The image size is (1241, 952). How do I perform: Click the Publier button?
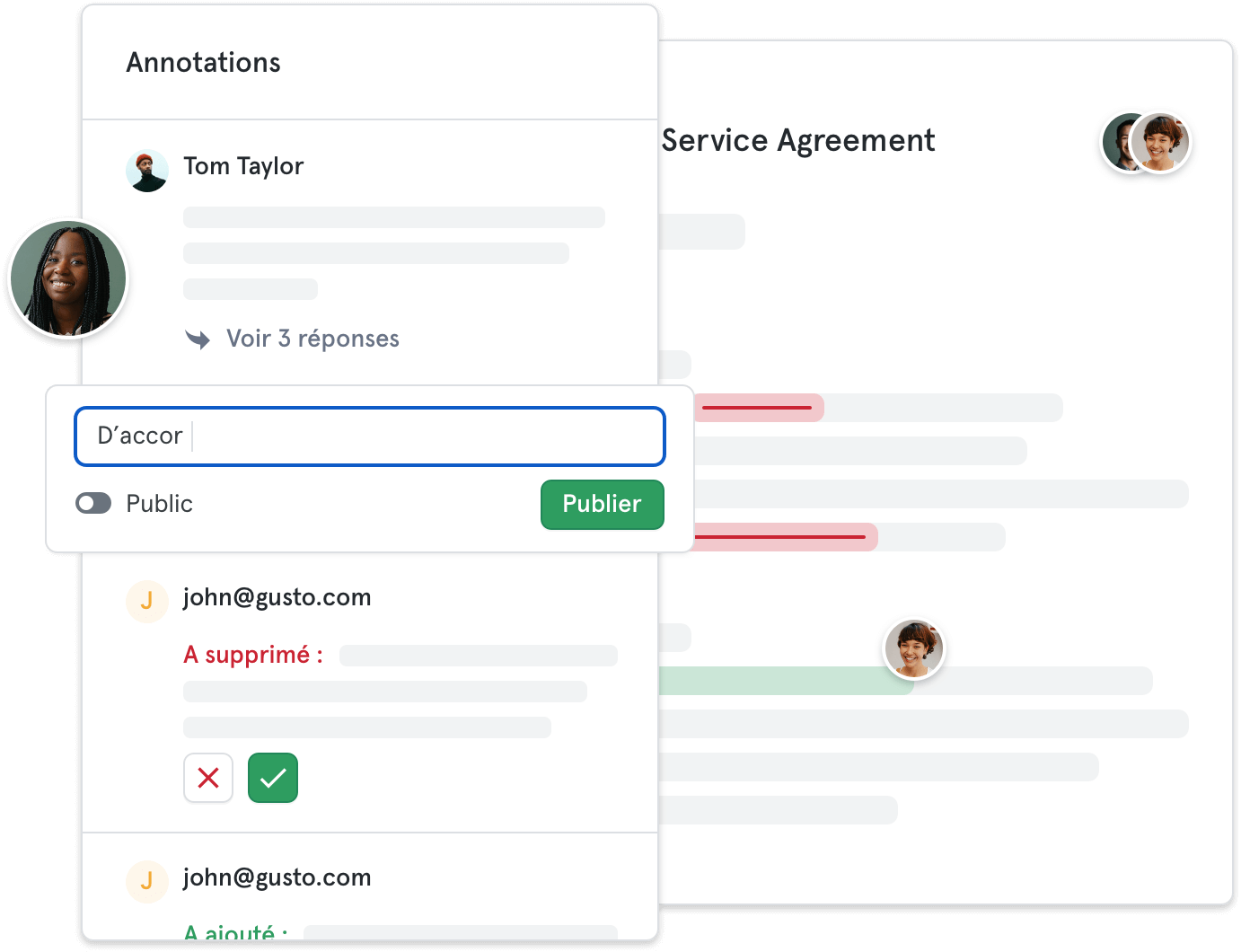[x=602, y=504]
